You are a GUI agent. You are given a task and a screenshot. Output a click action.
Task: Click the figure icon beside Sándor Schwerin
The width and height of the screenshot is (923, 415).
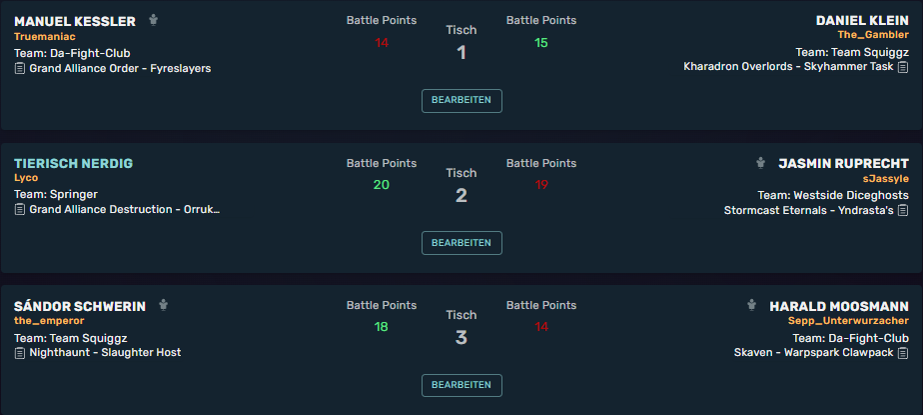[x=164, y=306]
